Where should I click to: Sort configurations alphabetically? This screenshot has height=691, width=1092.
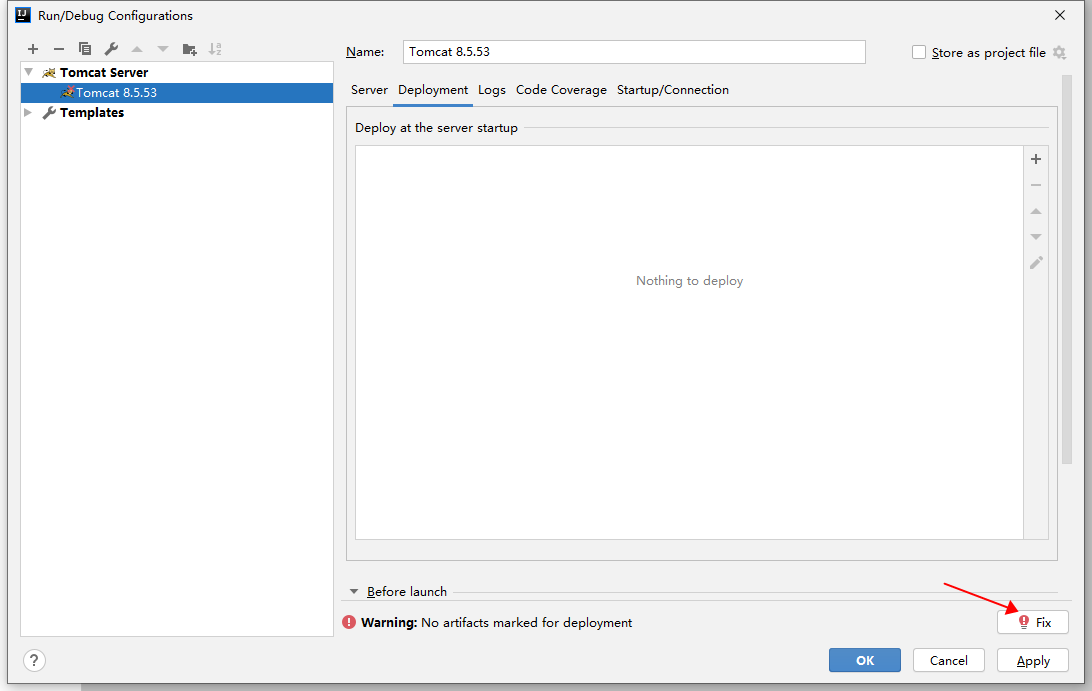[x=215, y=49]
